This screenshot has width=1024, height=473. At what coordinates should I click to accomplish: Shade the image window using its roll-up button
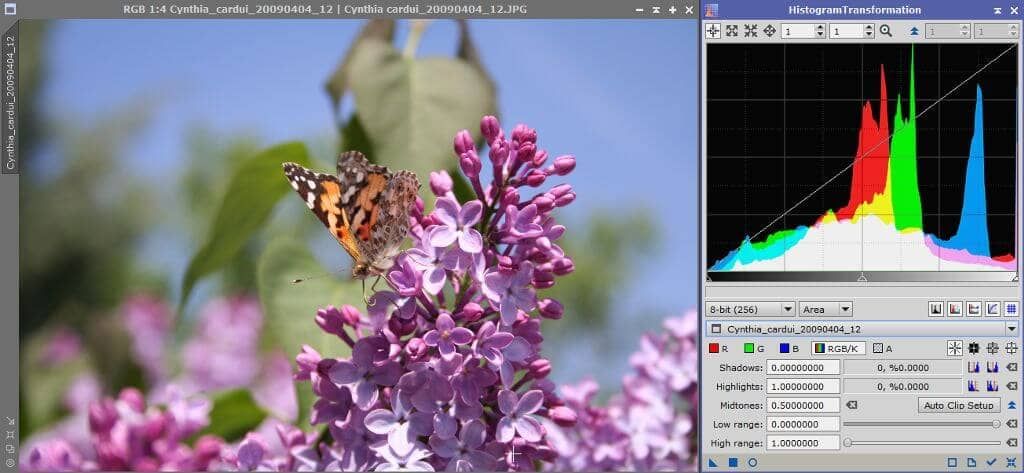click(x=656, y=10)
